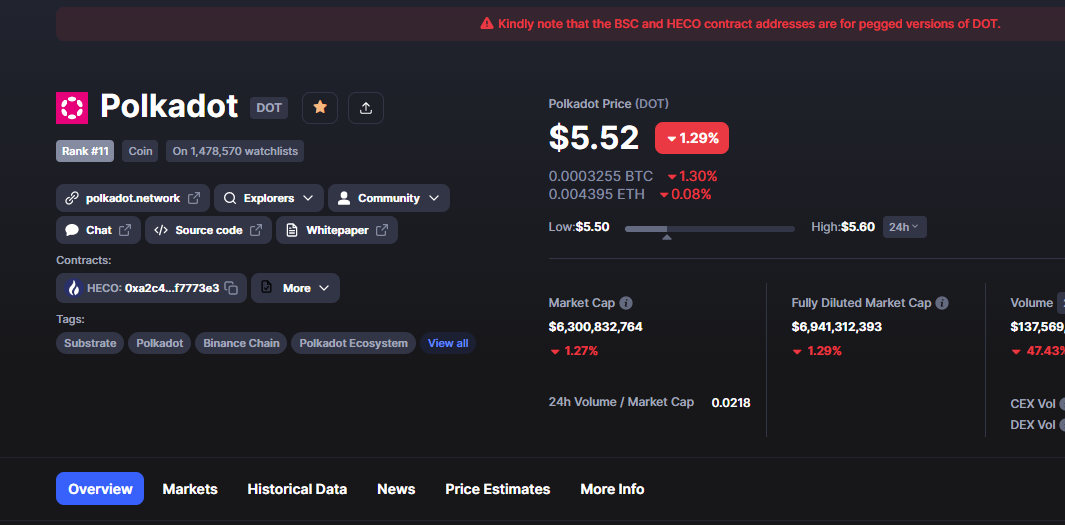Image resolution: width=1065 pixels, height=525 pixels.
Task: Click the share upload icon button
Action: tap(365, 108)
